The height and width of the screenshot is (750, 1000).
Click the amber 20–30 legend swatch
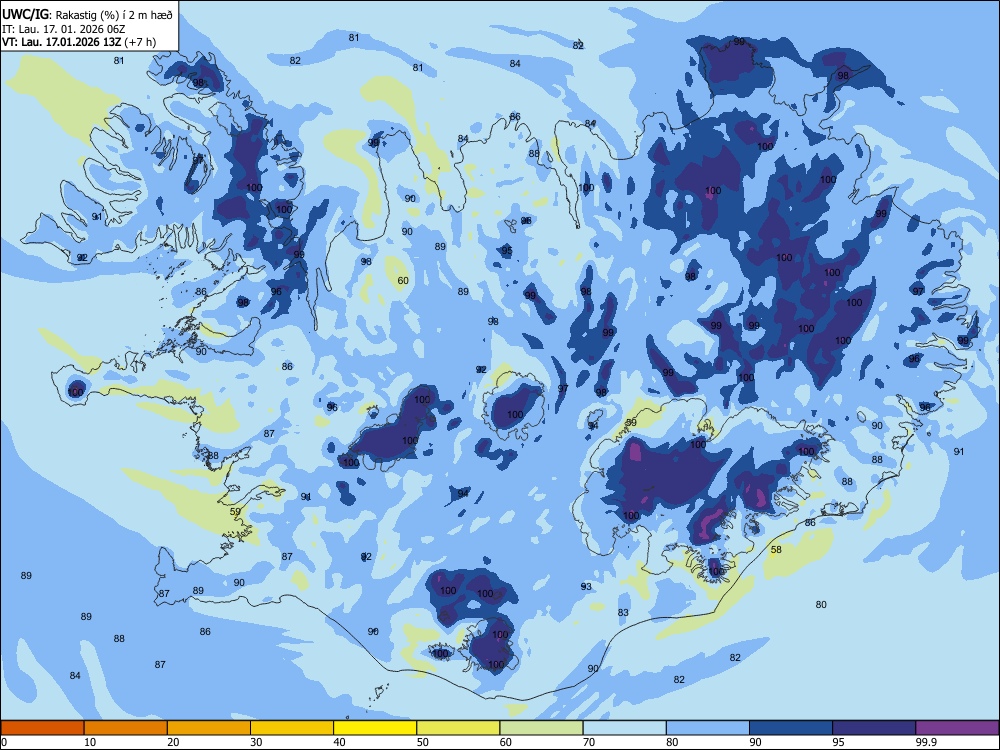click(209, 728)
